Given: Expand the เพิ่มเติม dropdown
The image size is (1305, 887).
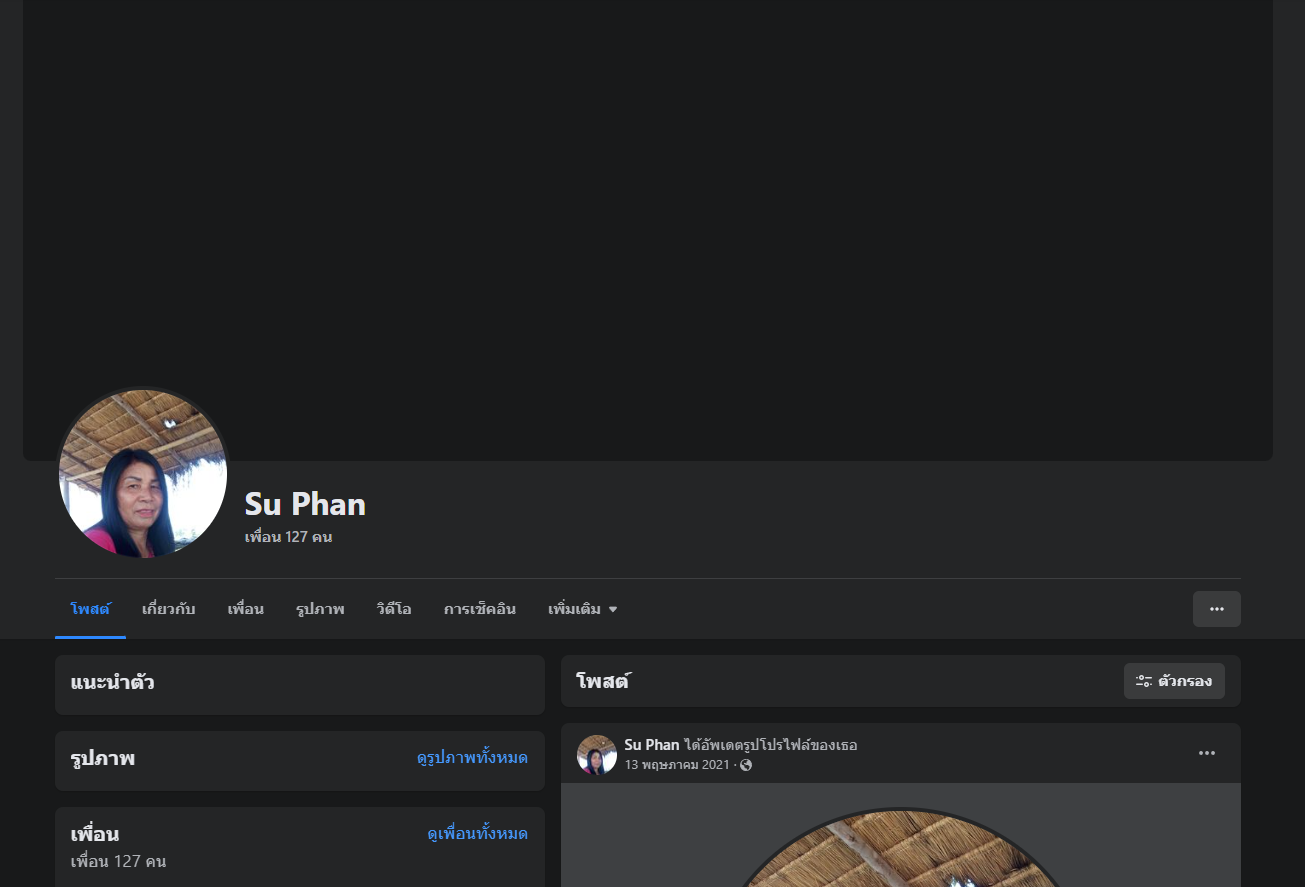Looking at the screenshot, I should coord(583,609).
